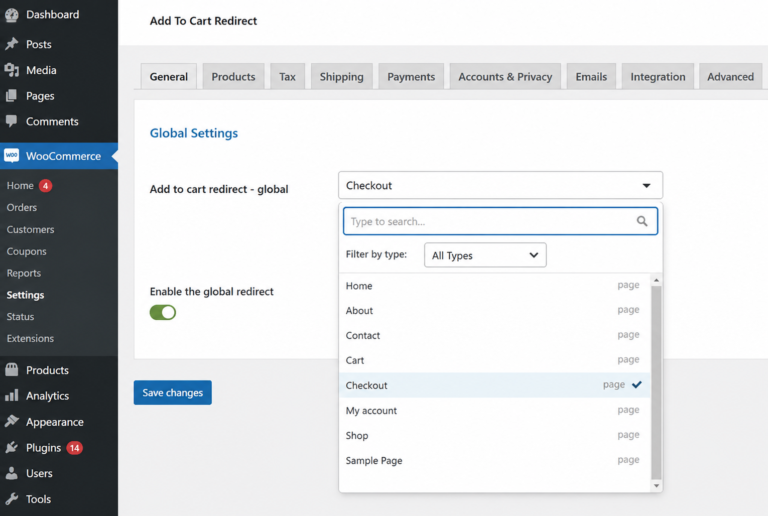Image resolution: width=768 pixels, height=516 pixels.
Task: Click the Users person icon
Action: click(11, 473)
